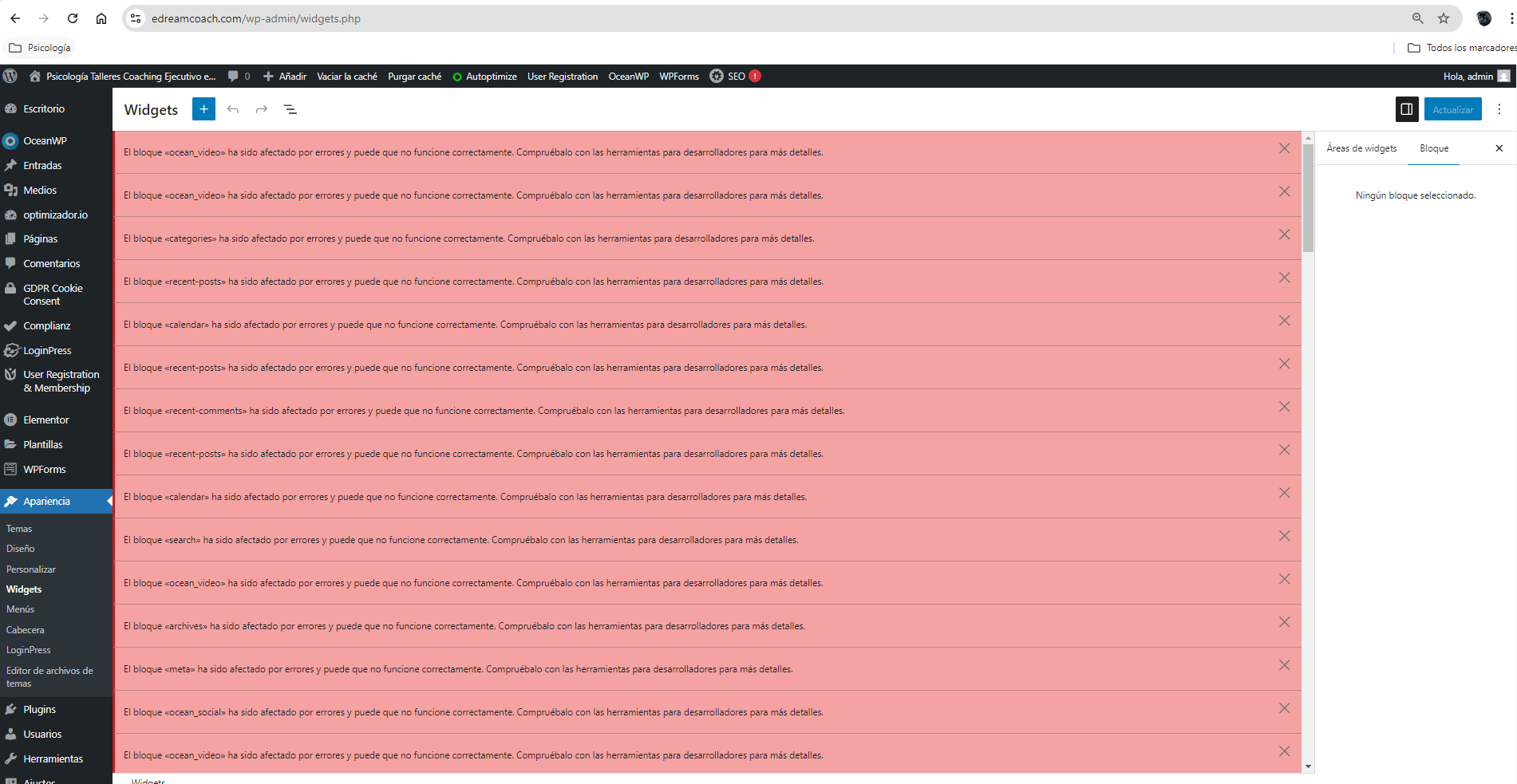Viewport: 1517px width, 784px height.
Task: Dismiss the ocean_social error notice
Action: pyautogui.click(x=1284, y=708)
